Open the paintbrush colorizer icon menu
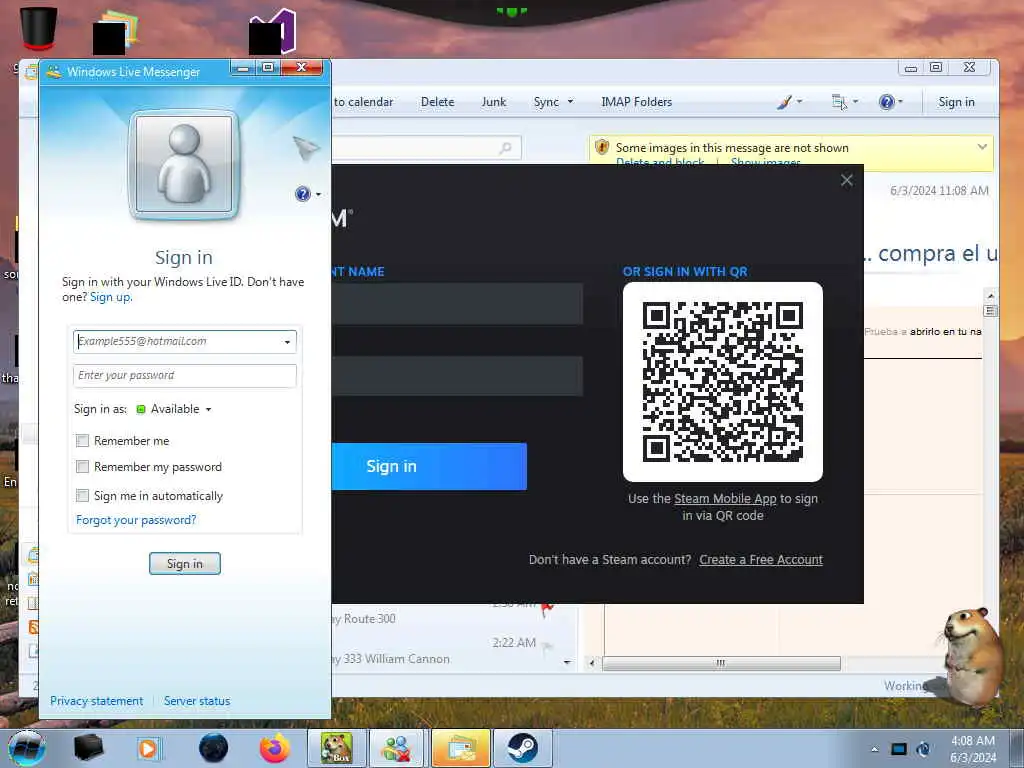The height and width of the screenshot is (768, 1024). pos(789,102)
